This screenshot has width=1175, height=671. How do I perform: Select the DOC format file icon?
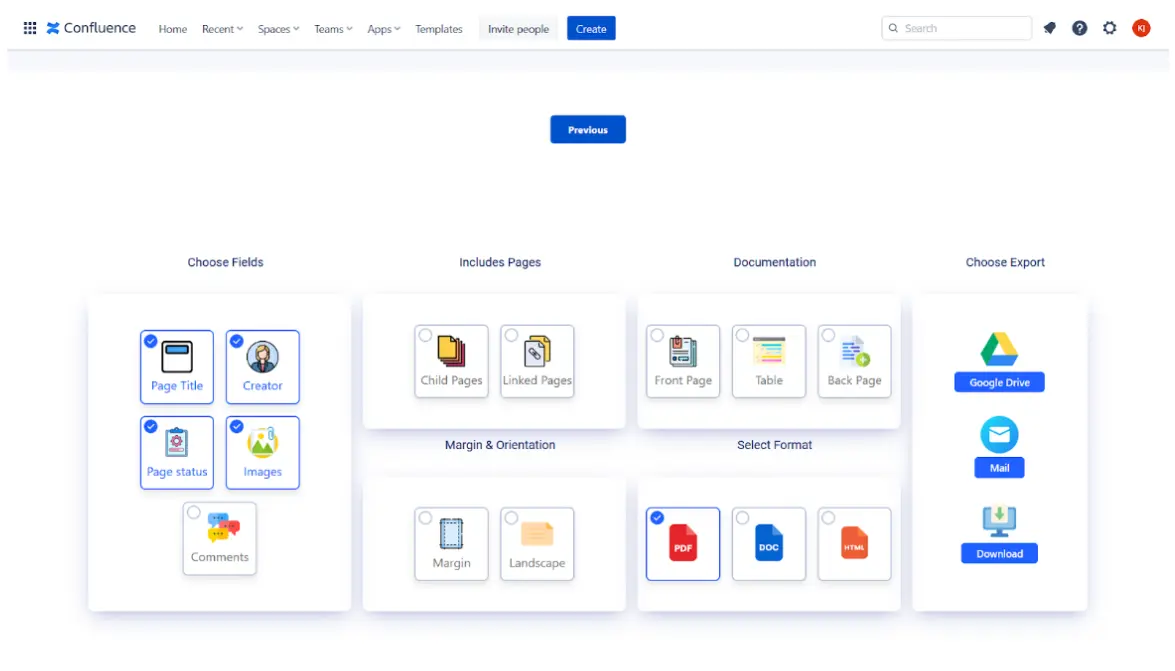(x=768, y=543)
